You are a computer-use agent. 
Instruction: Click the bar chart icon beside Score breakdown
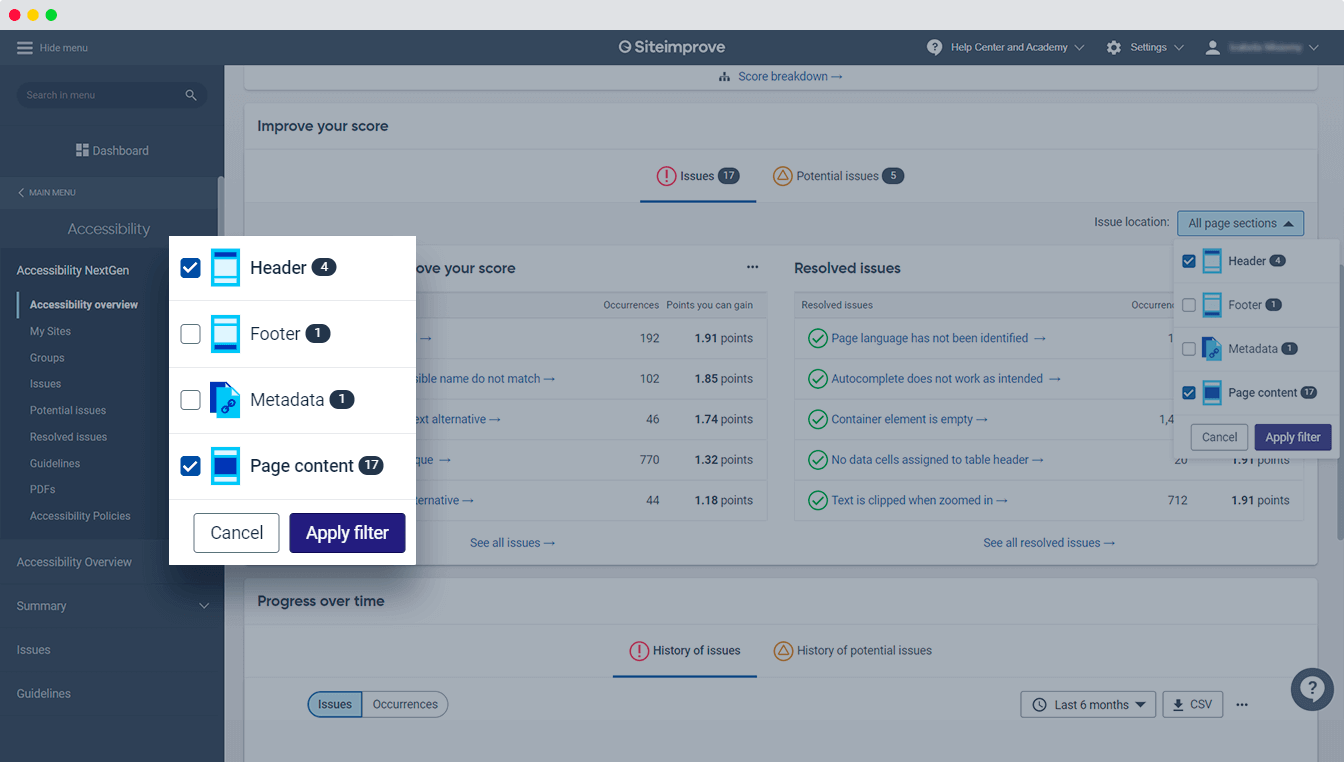tap(725, 77)
